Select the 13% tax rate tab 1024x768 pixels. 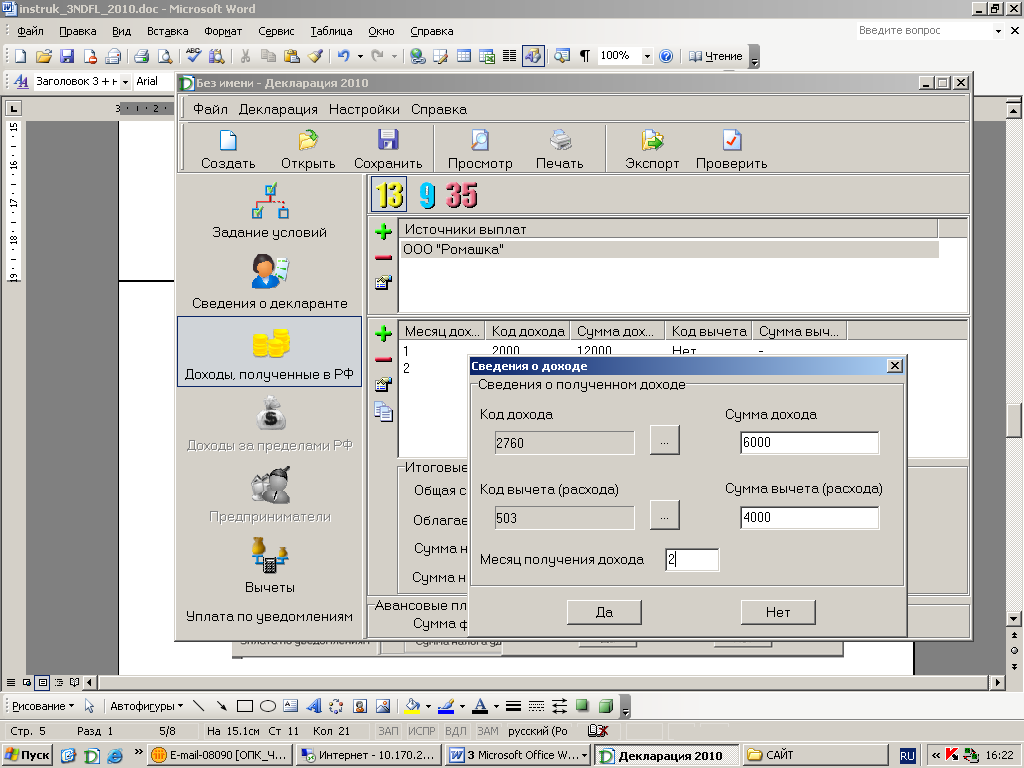[389, 195]
